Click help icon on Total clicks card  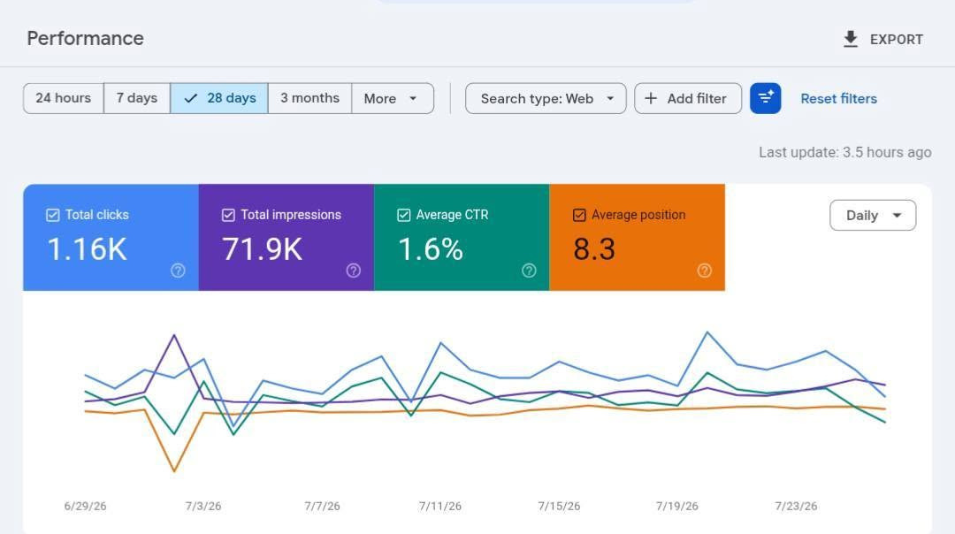[178, 270]
